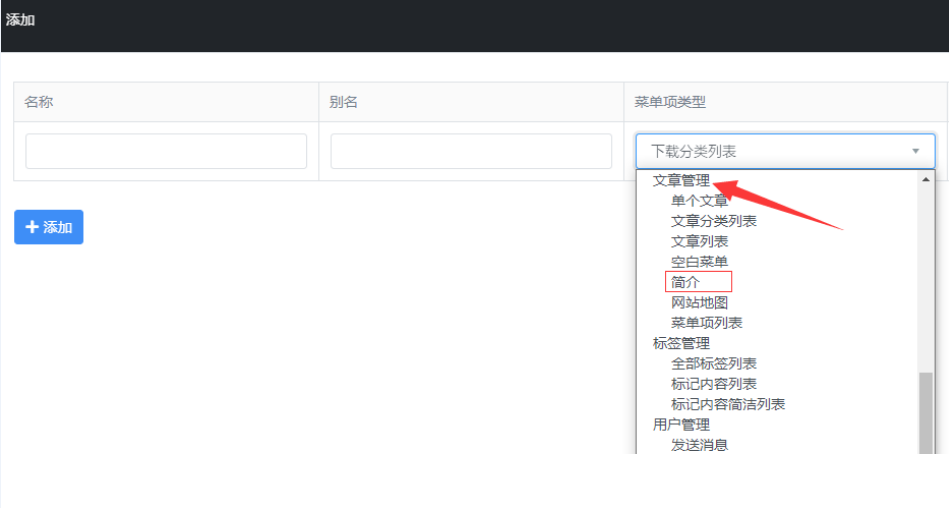Select 全部标签列表 option
The height and width of the screenshot is (508, 949).
(713, 364)
